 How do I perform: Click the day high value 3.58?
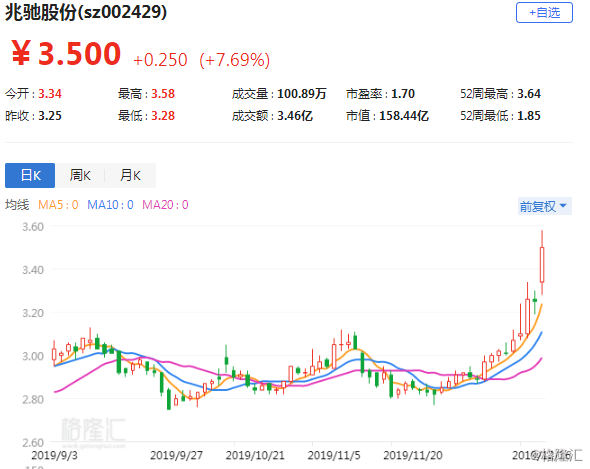coord(163,93)
